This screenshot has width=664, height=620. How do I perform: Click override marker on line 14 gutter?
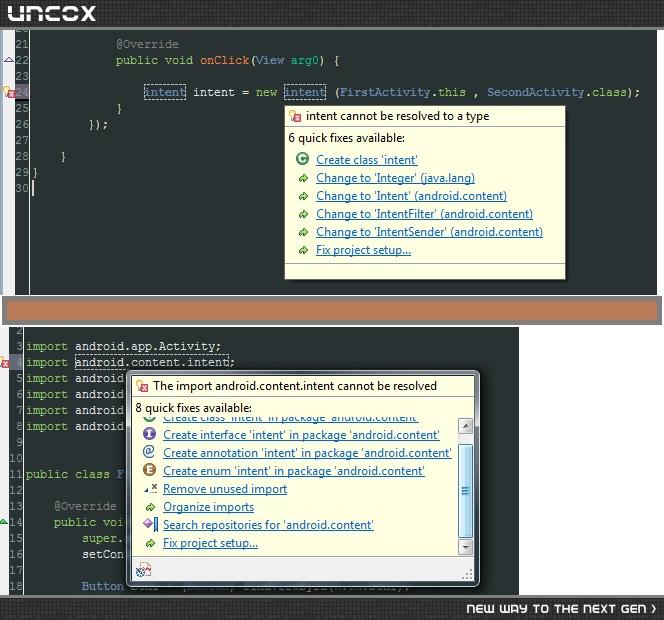pyautogui.click(x=3, y=521)
